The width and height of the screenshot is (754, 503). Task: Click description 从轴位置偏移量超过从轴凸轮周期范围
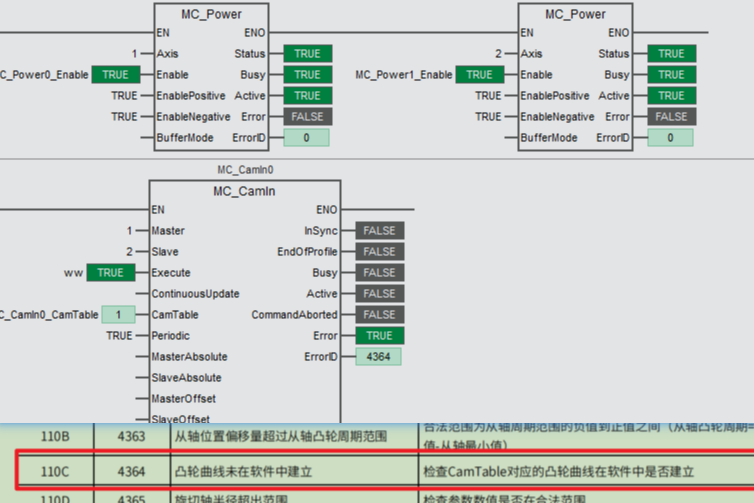[281, 437]
